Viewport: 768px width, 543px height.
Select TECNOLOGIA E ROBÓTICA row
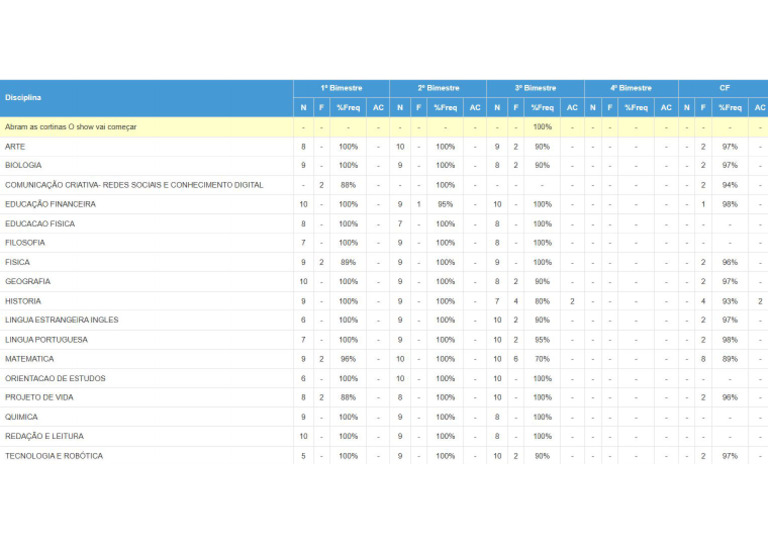(54, 456)
